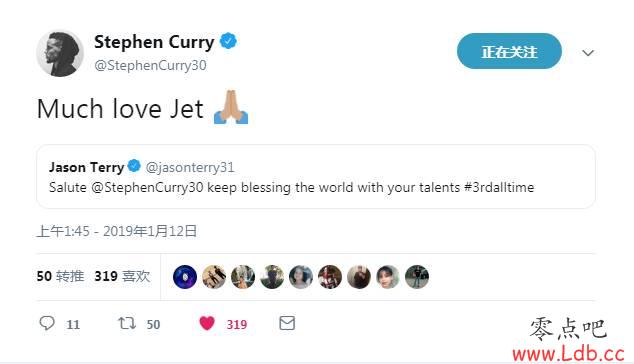The height and width of the screenshot is (364, 634).
Task: Click the @StephenCurry30 mention in quoted tweet
Action: pos(147,187)
